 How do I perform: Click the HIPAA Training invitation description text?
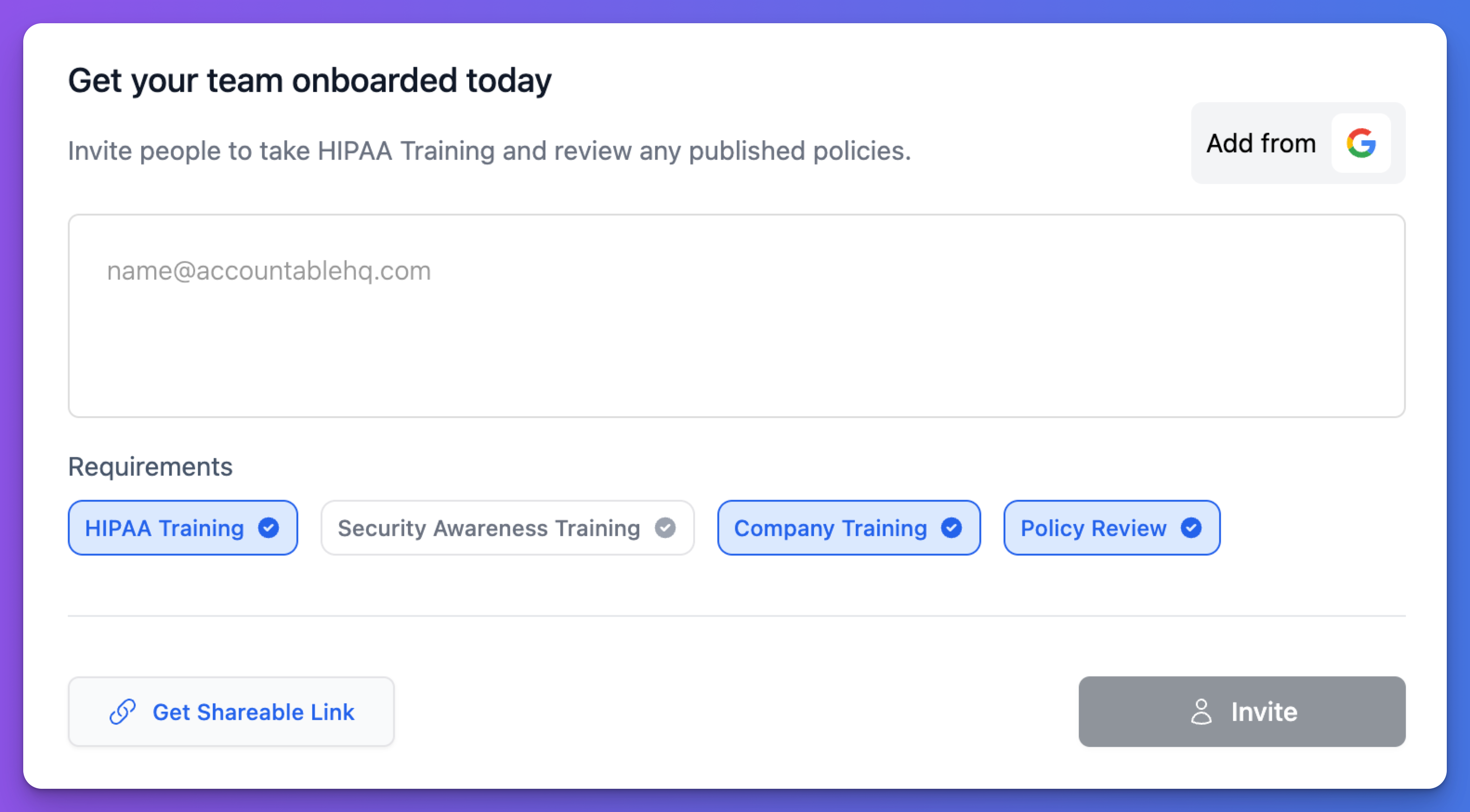490,151
